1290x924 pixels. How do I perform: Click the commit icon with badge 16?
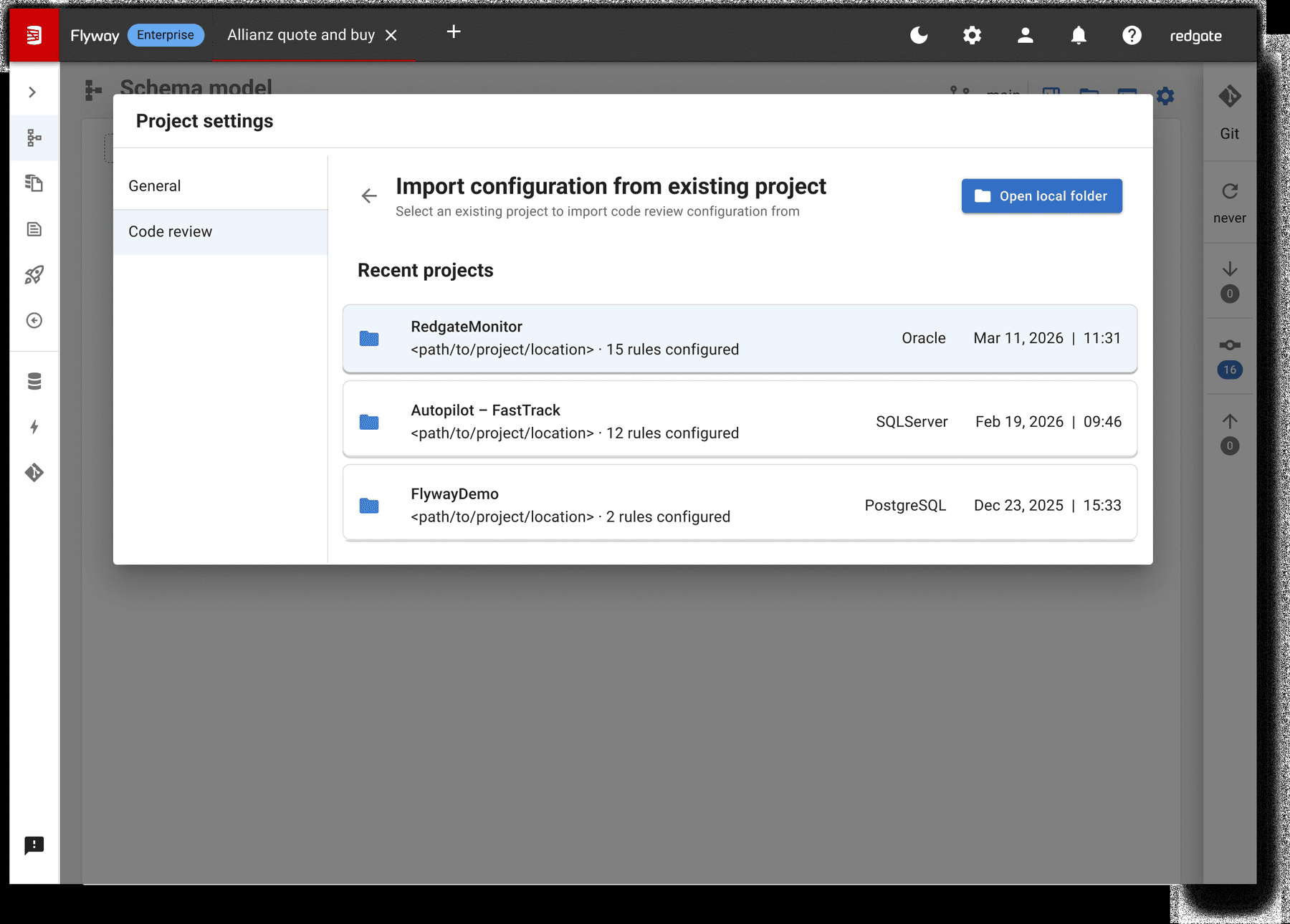pyautogui.click(x=1230, y=345)
